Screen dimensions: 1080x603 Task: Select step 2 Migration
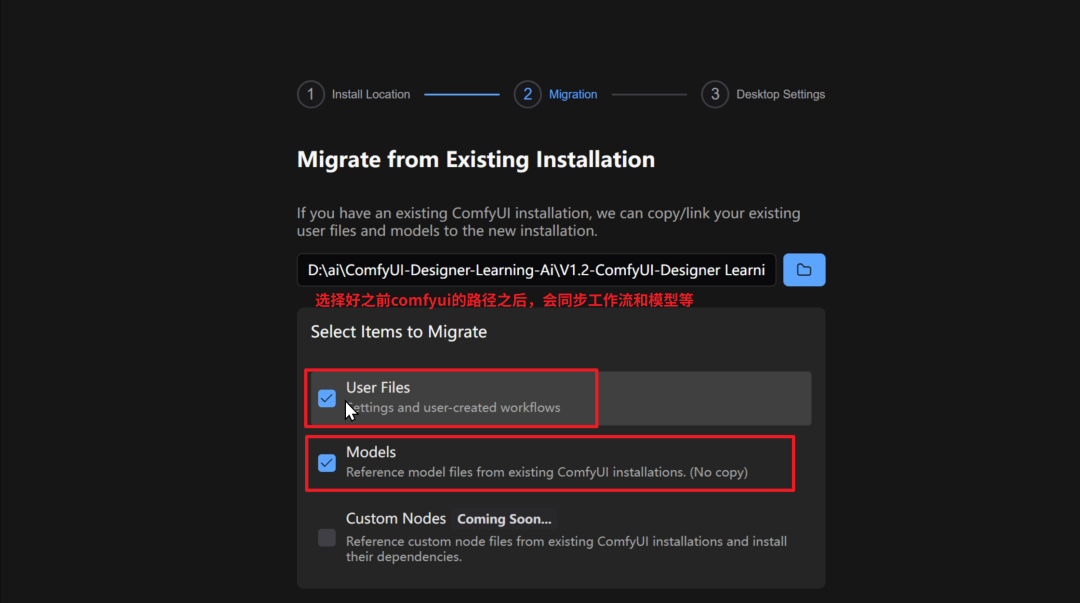pyautogui.click(x=556, y=94)
